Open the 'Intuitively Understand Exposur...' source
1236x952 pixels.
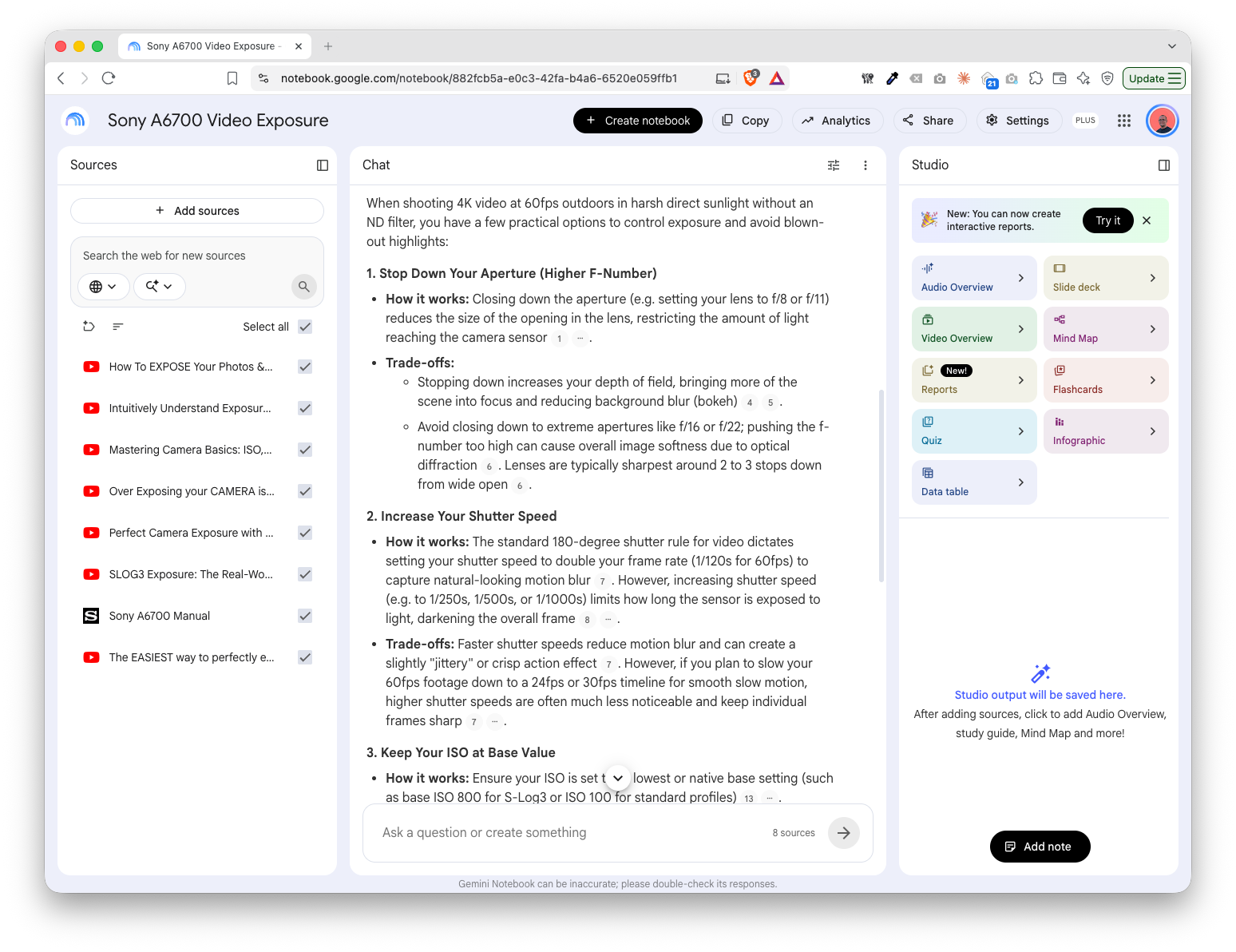click(190, 408)
